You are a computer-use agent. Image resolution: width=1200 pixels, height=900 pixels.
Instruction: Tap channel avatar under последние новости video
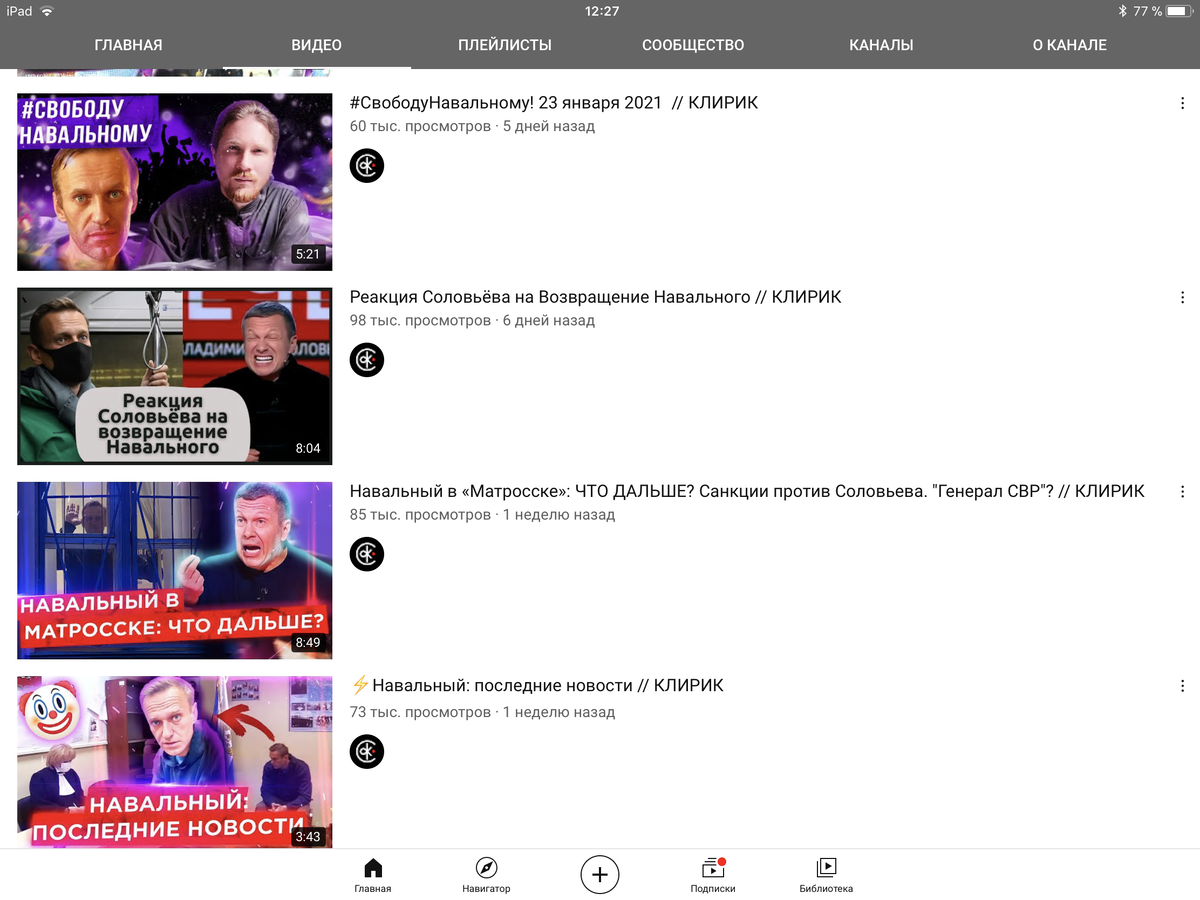(x=367, y=751)
